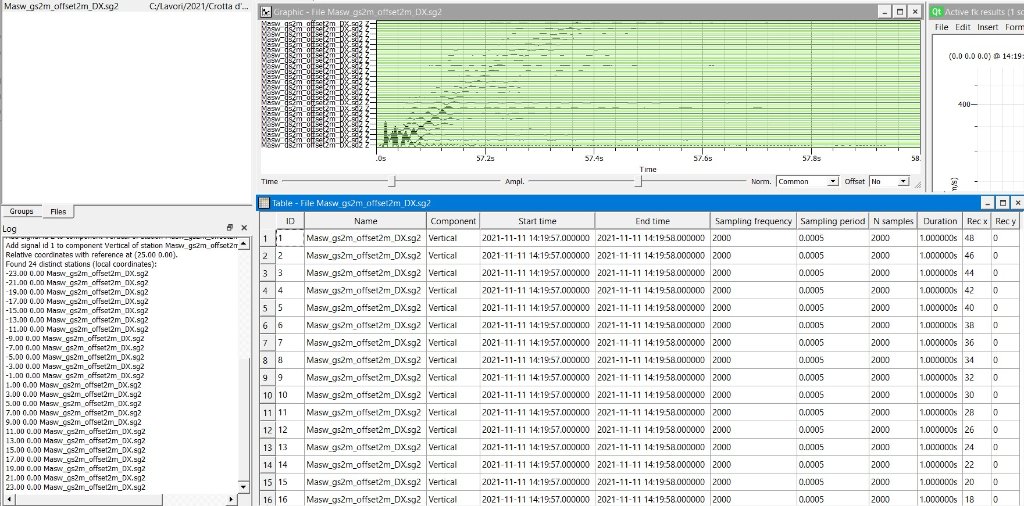Click the Ampl. slider handle
Screen dimensions: 1024x506
click(640, 181)
